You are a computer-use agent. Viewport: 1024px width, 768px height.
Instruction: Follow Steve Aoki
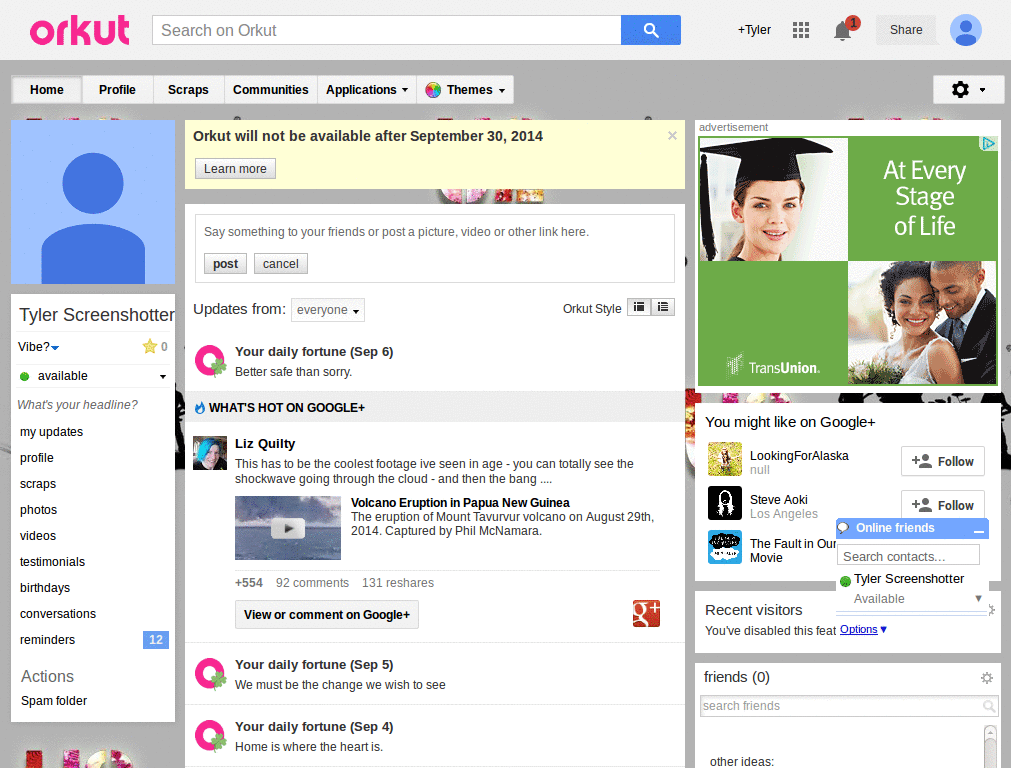[x=942, y=505]
